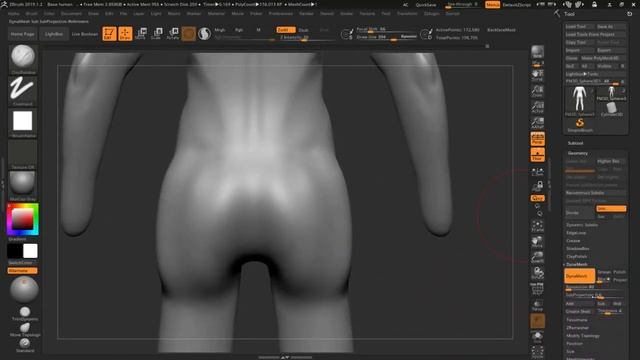This screenshot has width=640, height=360.
Task: Toggle Local symmetry button
Action: click(538, 172)
